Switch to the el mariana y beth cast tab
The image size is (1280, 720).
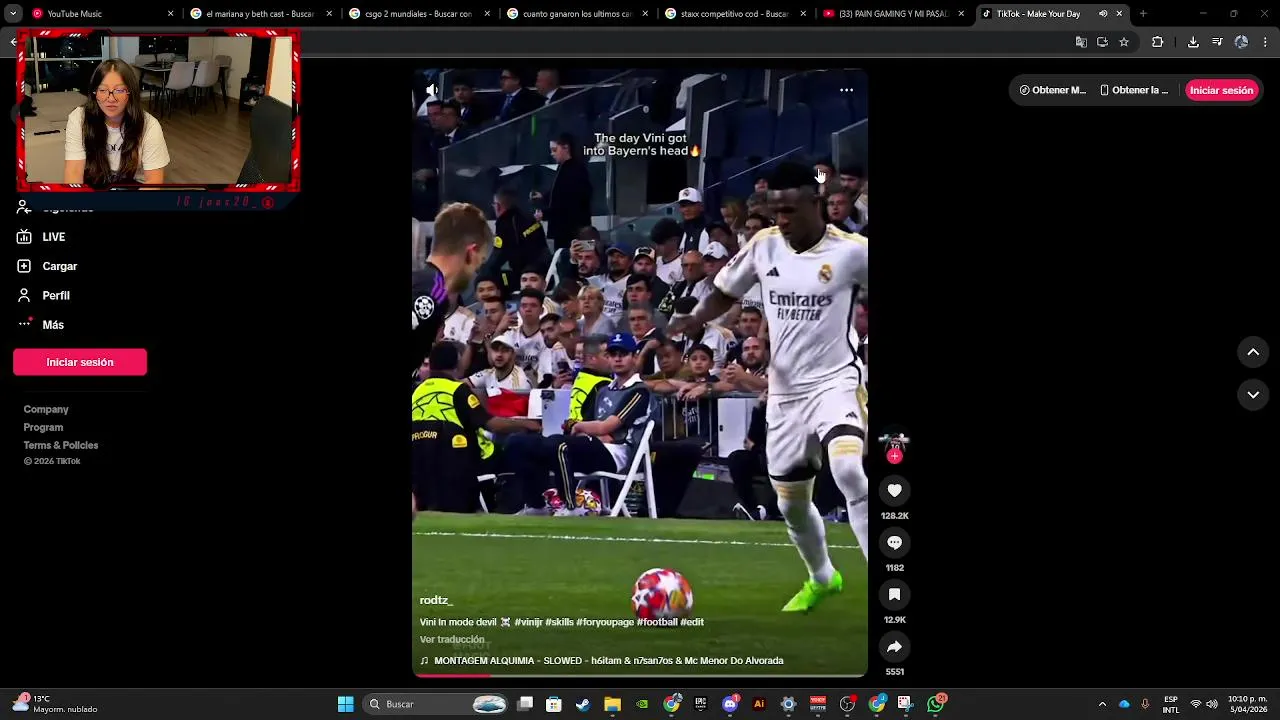(262, 14)
